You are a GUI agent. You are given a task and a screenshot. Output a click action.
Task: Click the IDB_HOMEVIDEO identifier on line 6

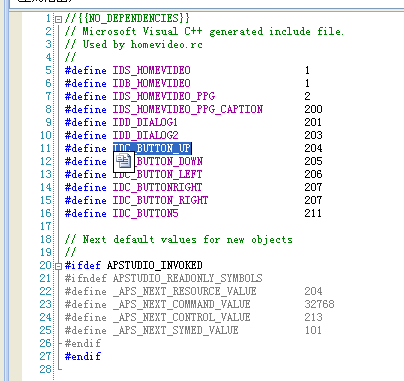tap(151, 83)
